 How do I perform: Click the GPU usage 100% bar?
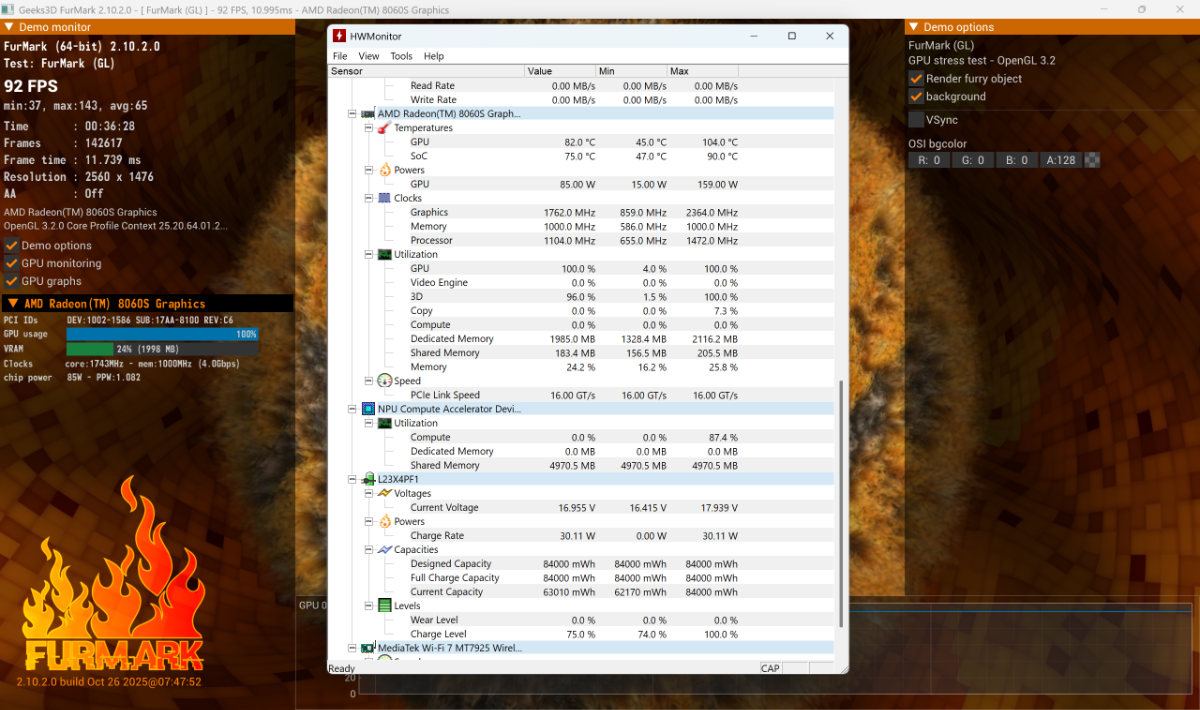(x=163, y=334)
